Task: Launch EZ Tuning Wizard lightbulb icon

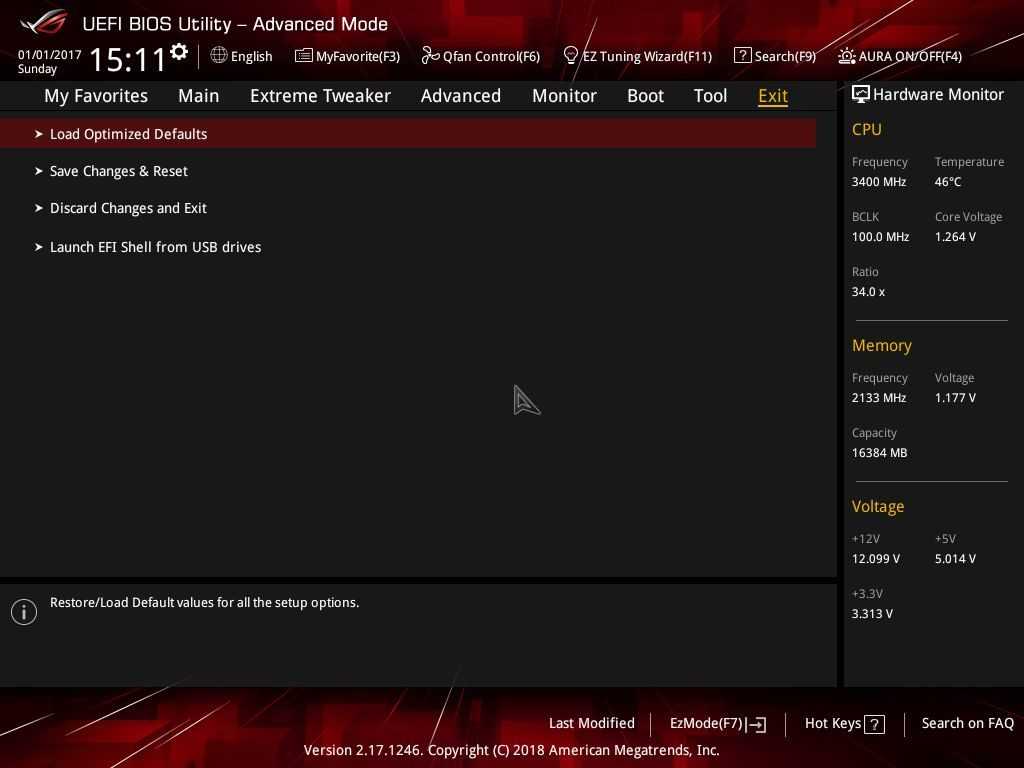Action: [x=571, y=56]
